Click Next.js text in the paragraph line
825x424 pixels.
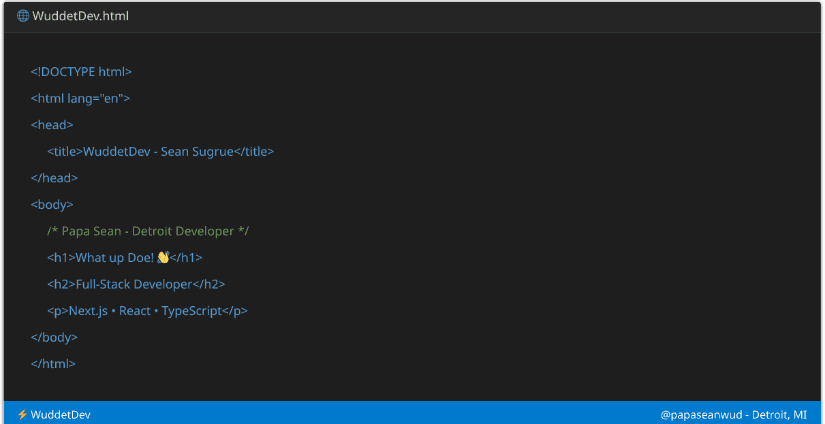[x=88, y=311]
